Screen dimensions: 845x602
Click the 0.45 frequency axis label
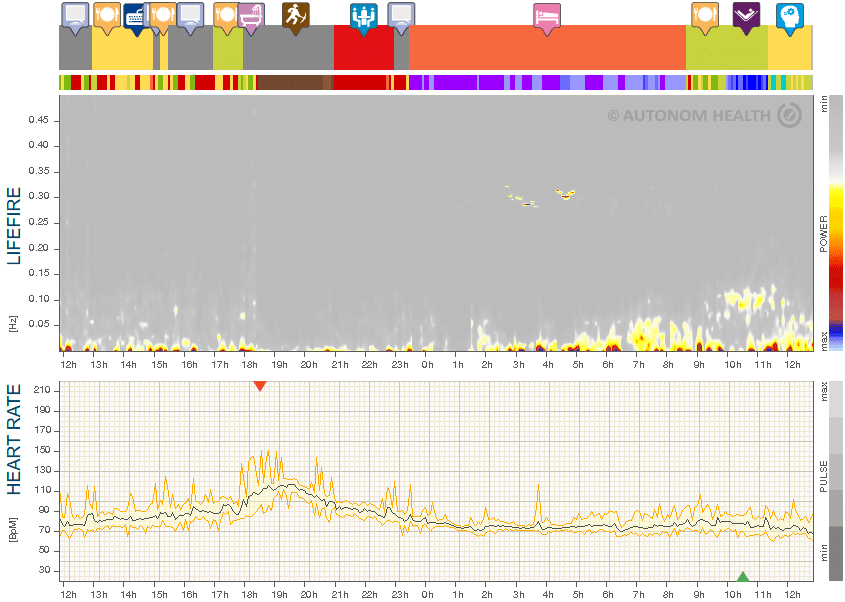(x=39, y=120)
